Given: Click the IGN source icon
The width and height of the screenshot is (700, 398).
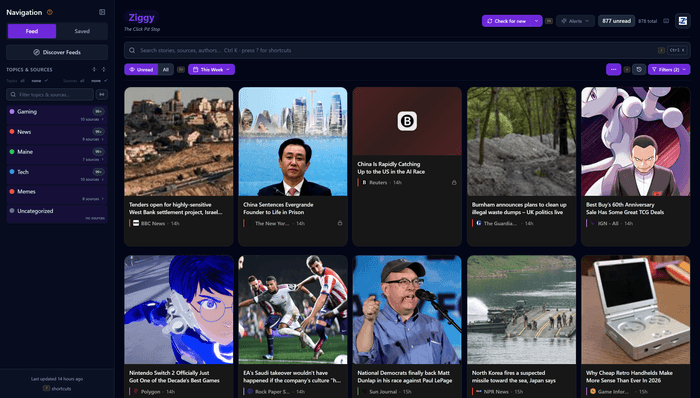Looking at the screenshot, I should [593, 223].
